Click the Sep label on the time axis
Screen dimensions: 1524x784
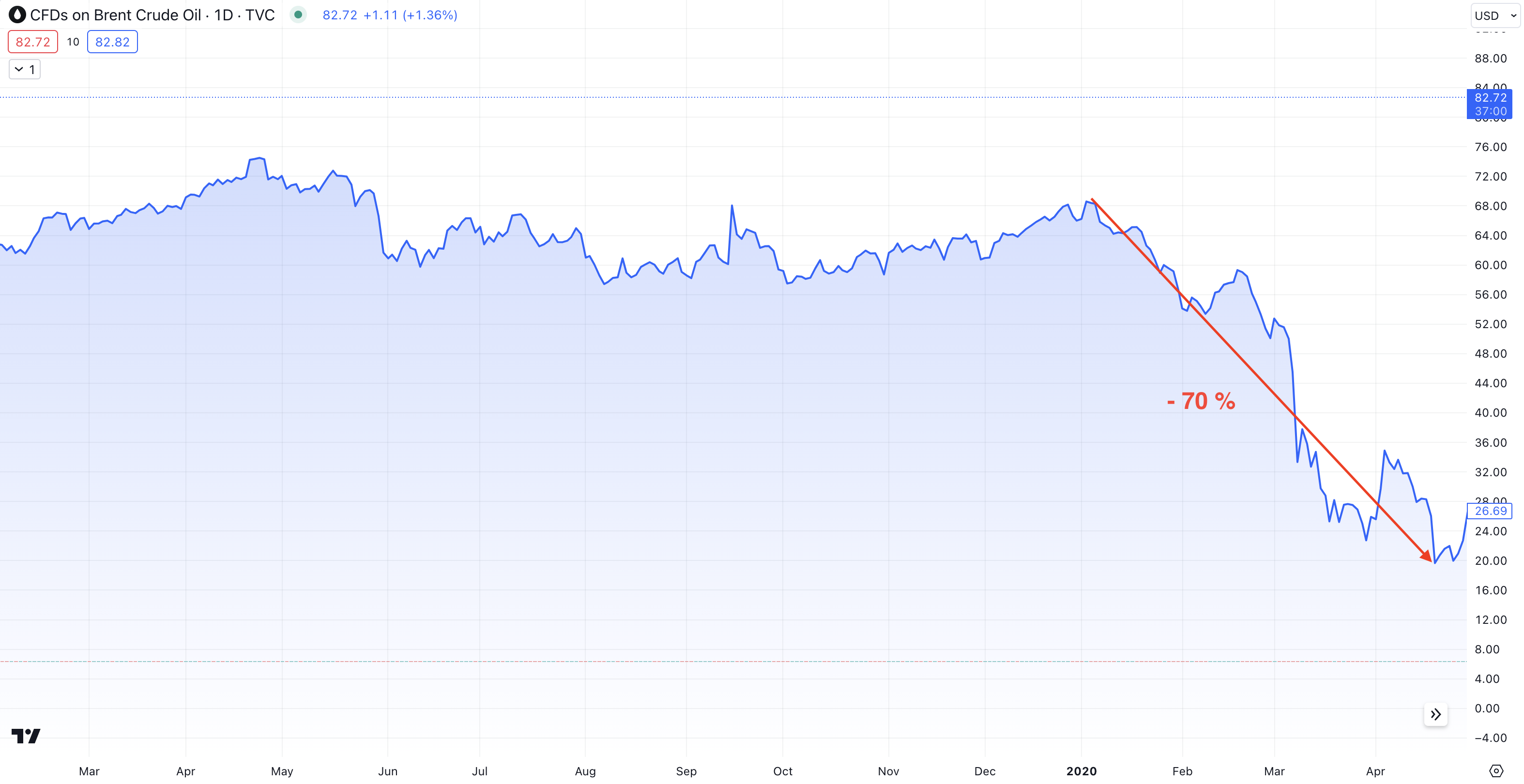tap(686, 771)
